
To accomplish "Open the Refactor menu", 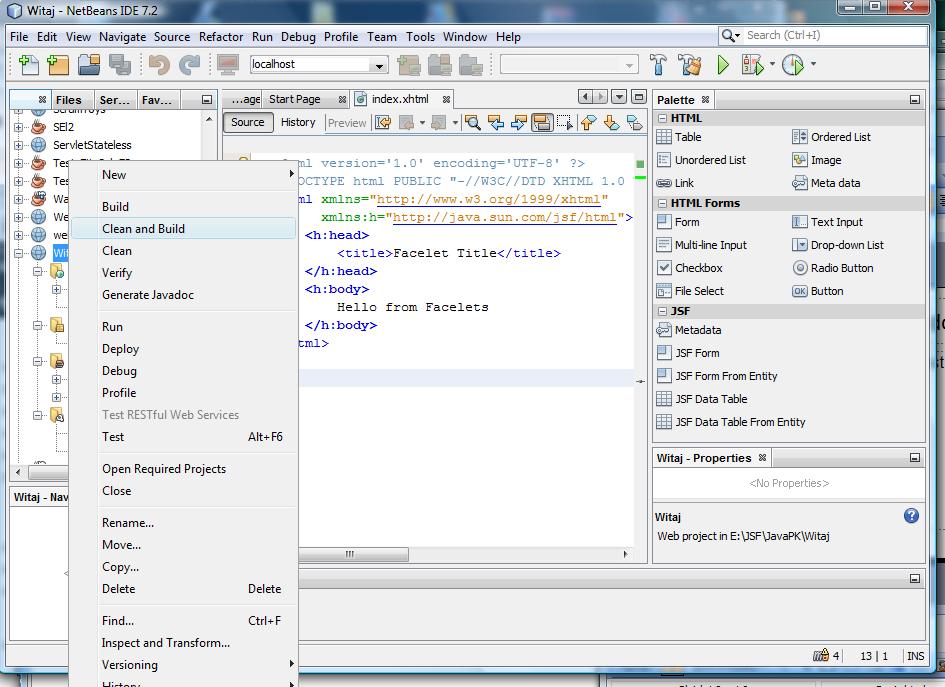I will [x=221, y=37].
